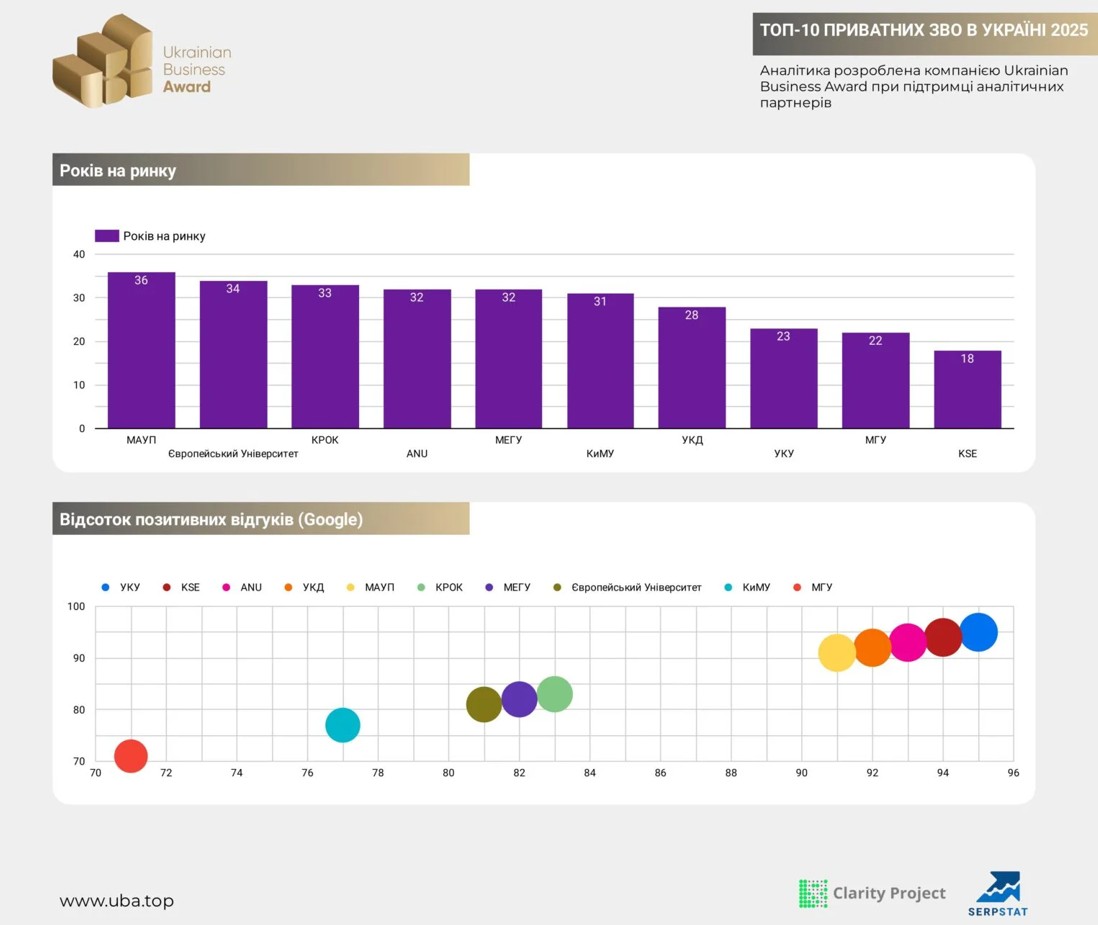Image resolution: width=1098 pixels, height=925 pixels.
Task: Click the blue УКУ bubble at 95
Action: pos(979,632)
